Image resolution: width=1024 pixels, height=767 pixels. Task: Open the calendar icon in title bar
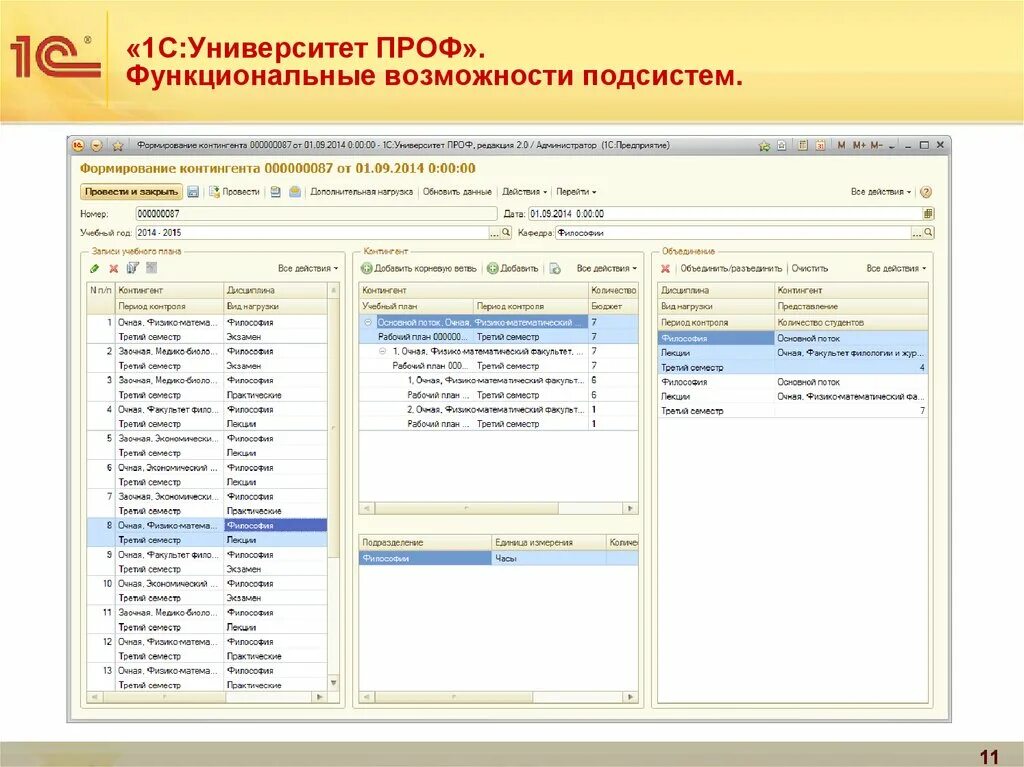click(x=820, y=145)
